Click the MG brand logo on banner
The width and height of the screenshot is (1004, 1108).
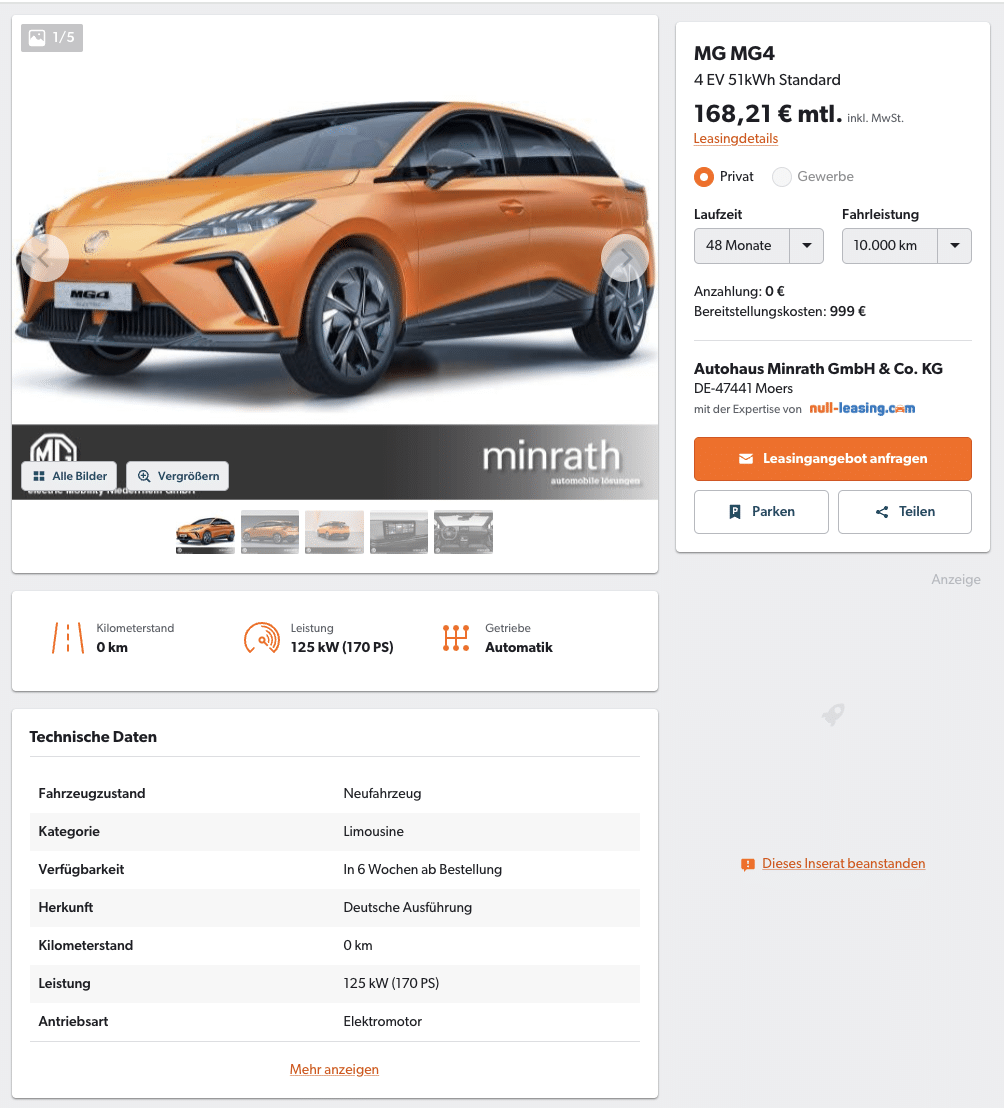pyautogui.click(x=54, y=447)
